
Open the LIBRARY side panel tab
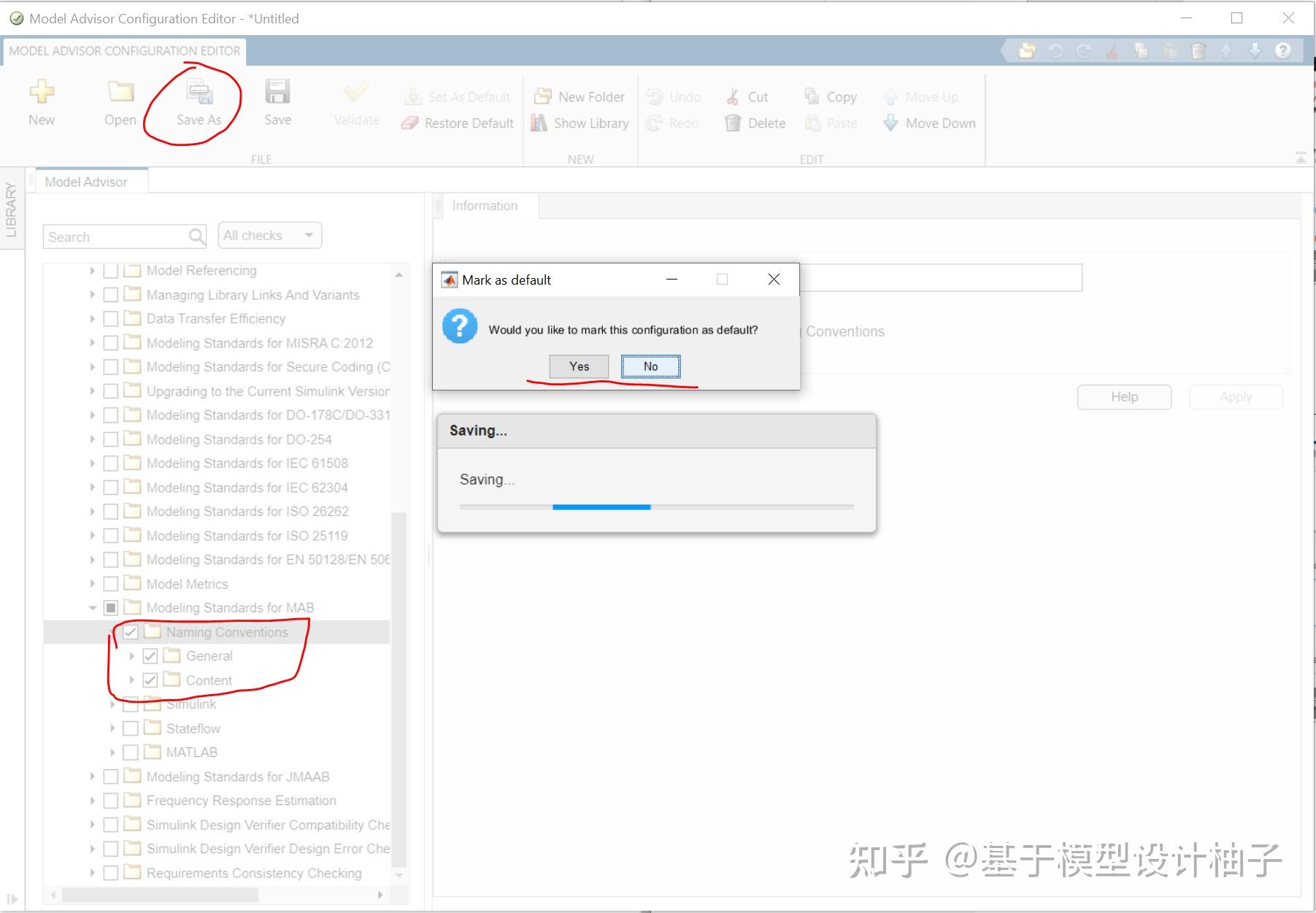[11, 210]
